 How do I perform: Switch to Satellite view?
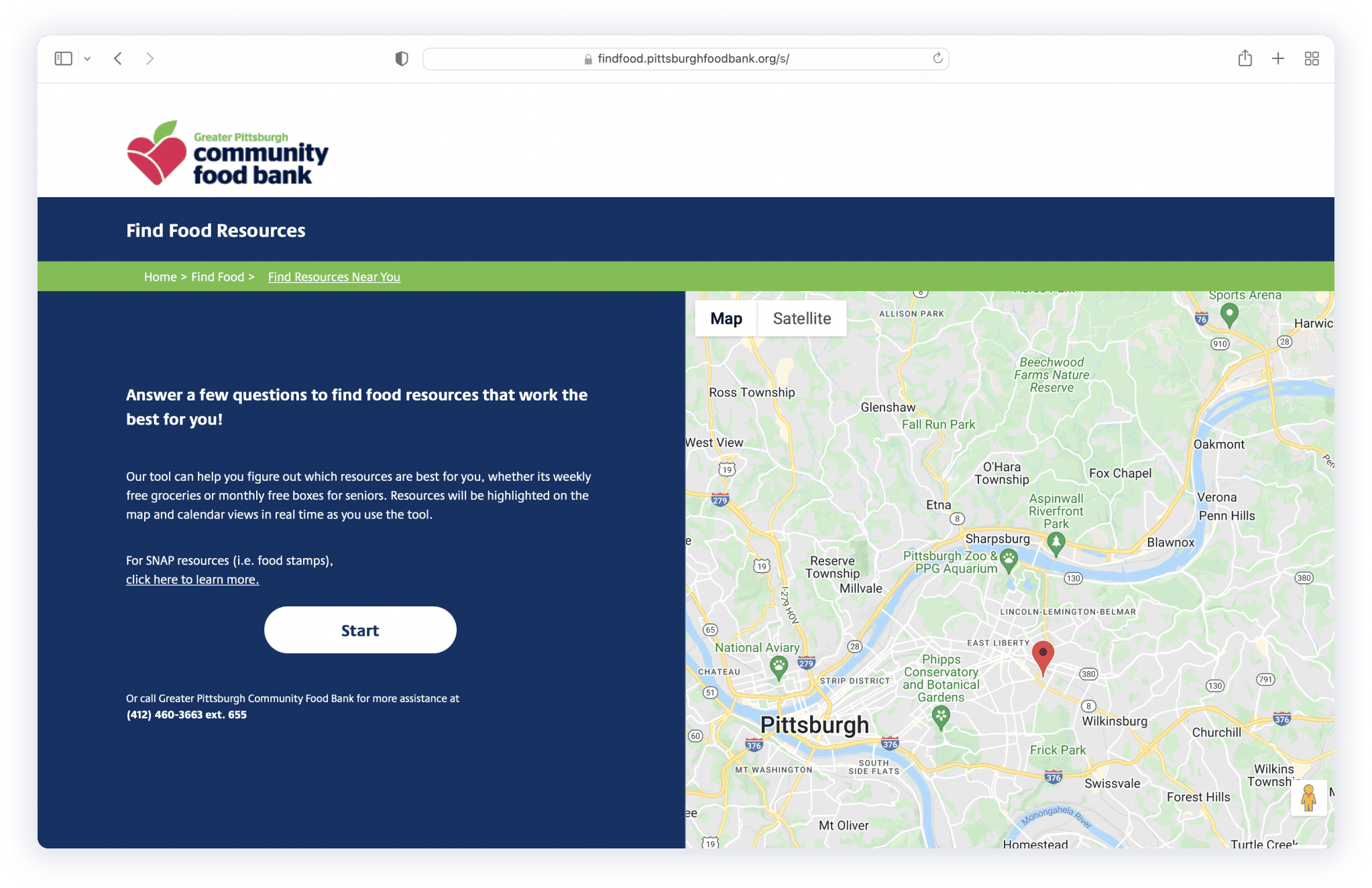[x=801, y=318]
